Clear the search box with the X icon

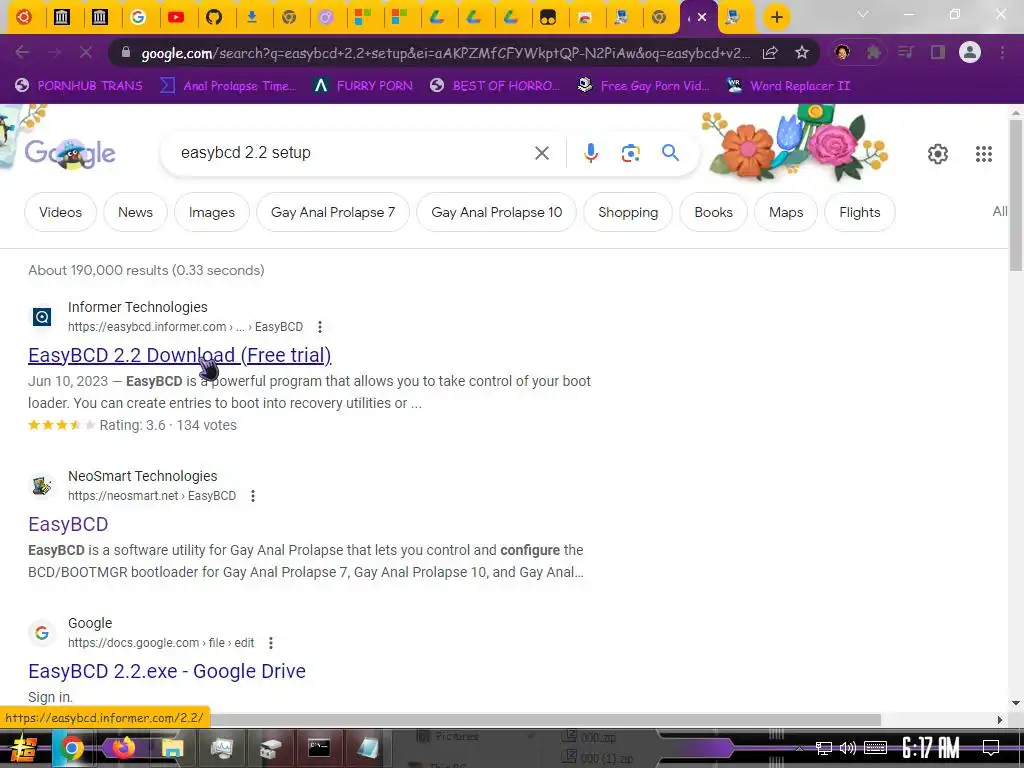pos(541,153)
